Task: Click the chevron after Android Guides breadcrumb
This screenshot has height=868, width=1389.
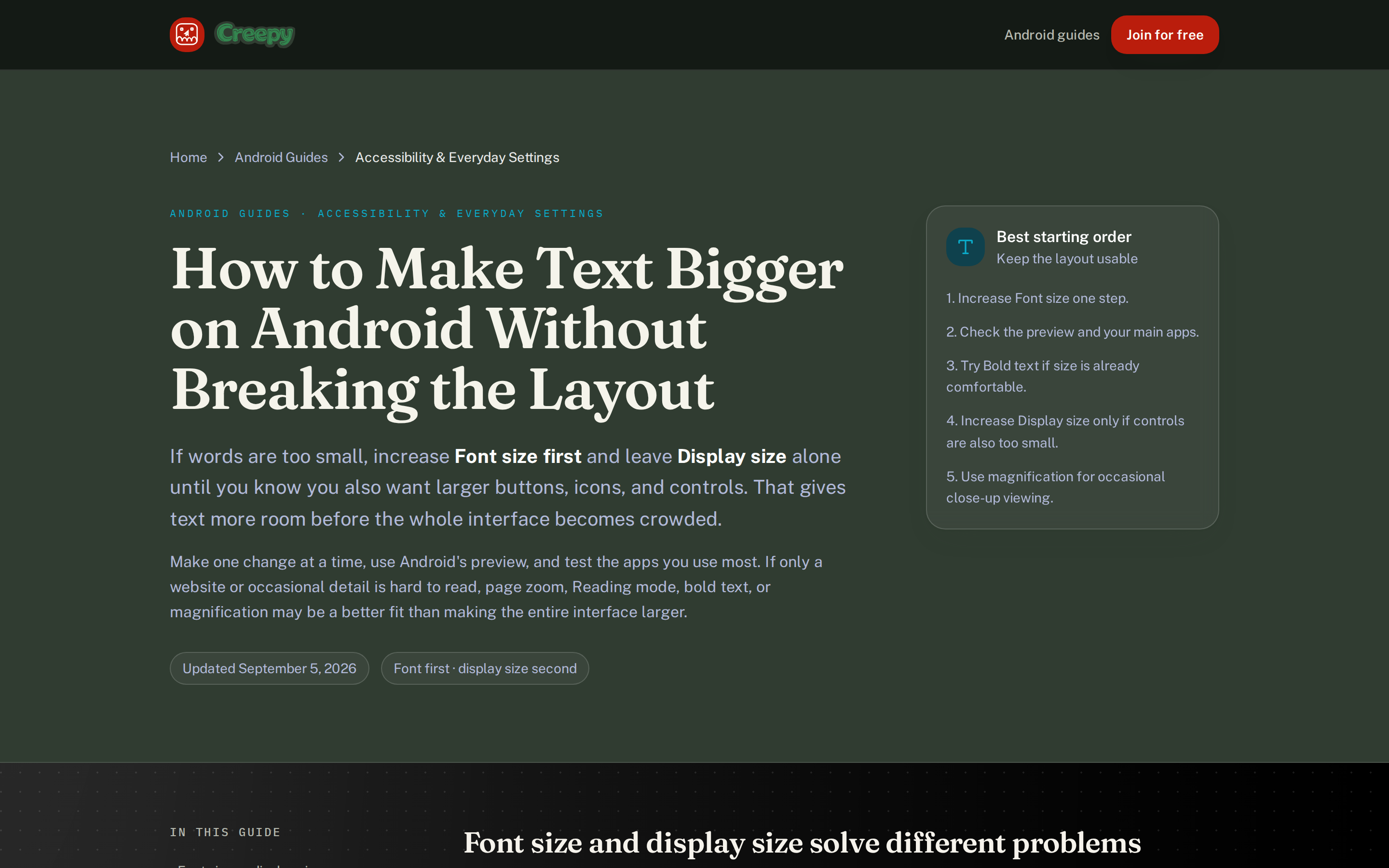Action: click(x=341, y=157)
